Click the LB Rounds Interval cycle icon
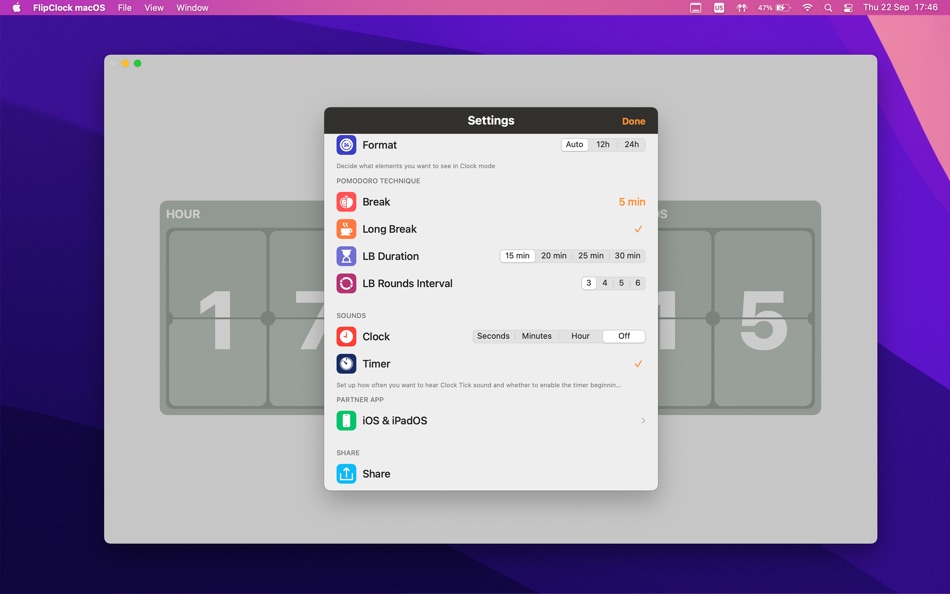950x594 pixels. pyautogui.click(x=346, y=283)
